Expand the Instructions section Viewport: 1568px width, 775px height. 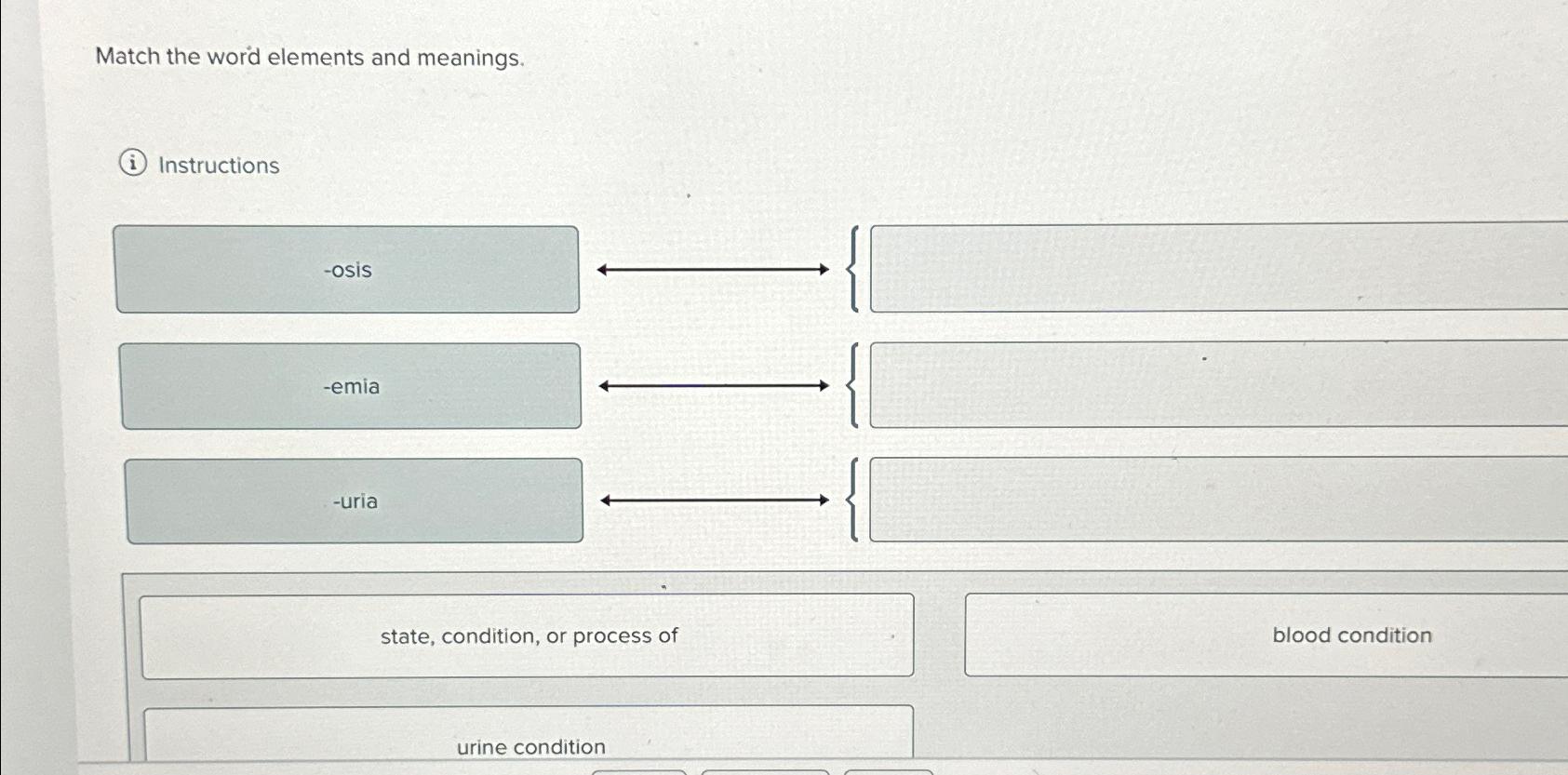click(x=218, y=166)
